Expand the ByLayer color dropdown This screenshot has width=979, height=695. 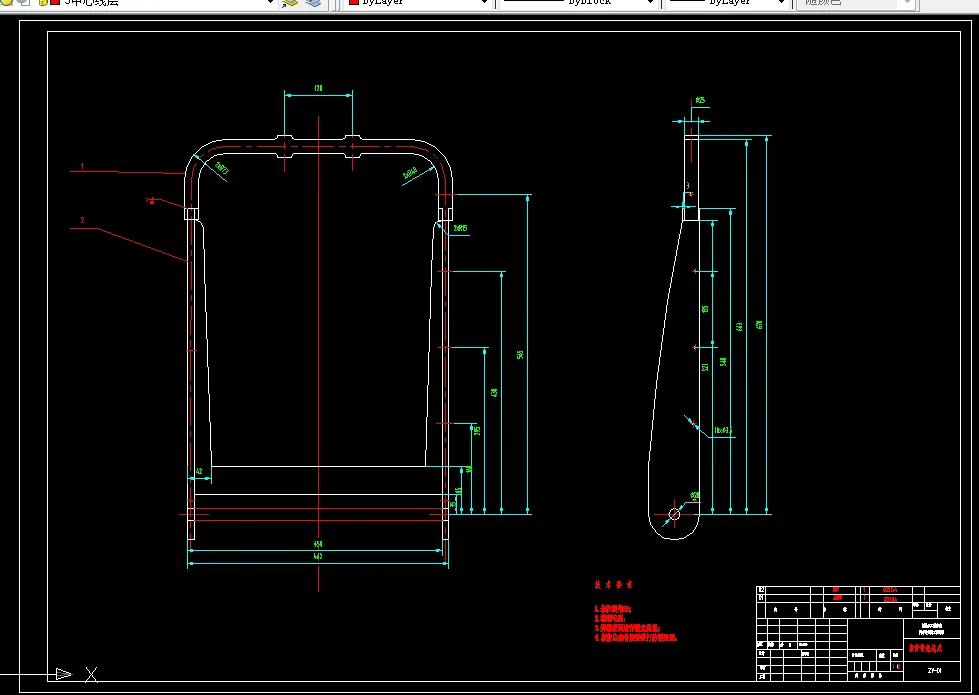(x=486, y=3)
